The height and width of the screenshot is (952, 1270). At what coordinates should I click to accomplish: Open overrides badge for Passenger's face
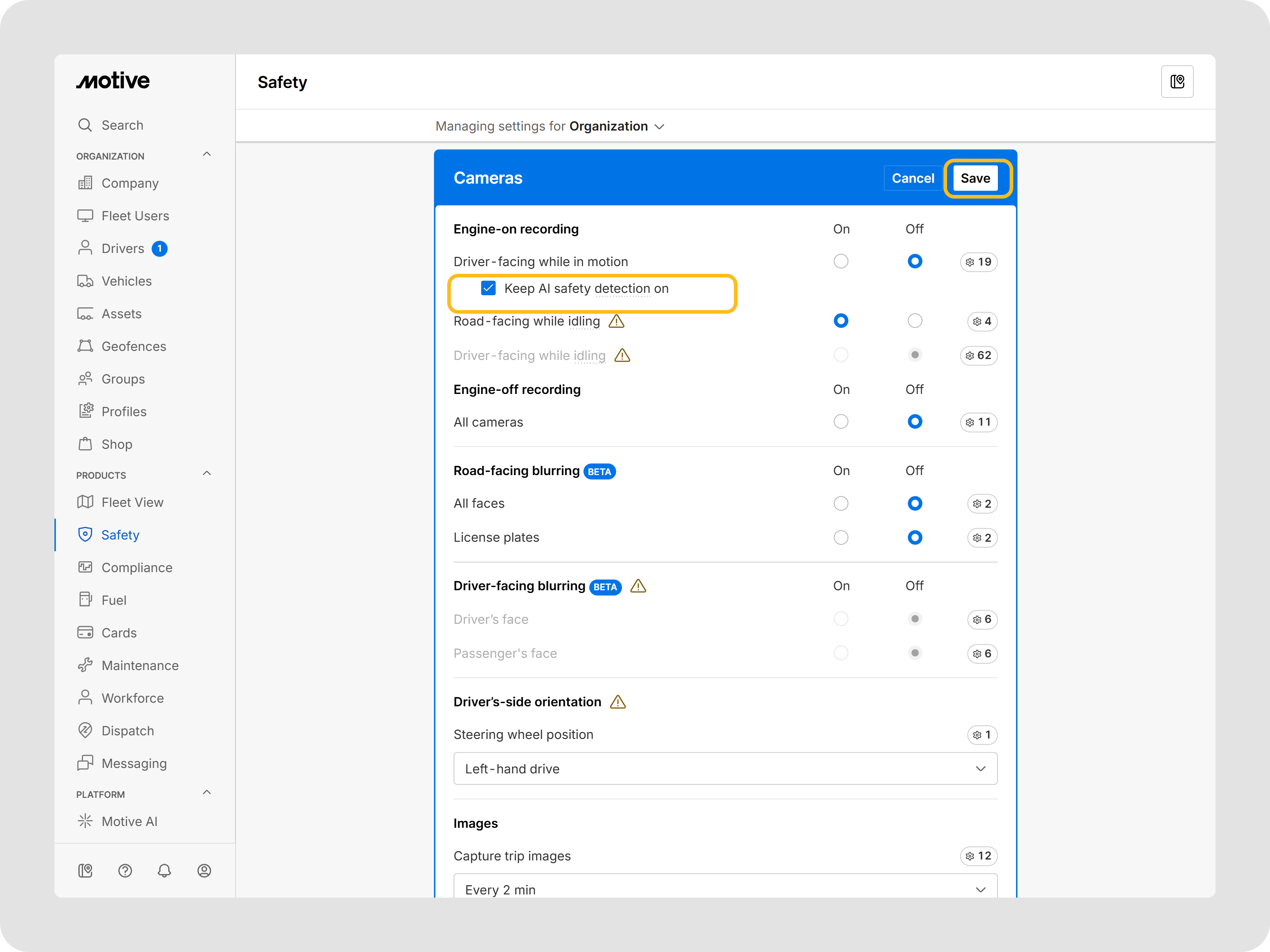click(982, 654)
